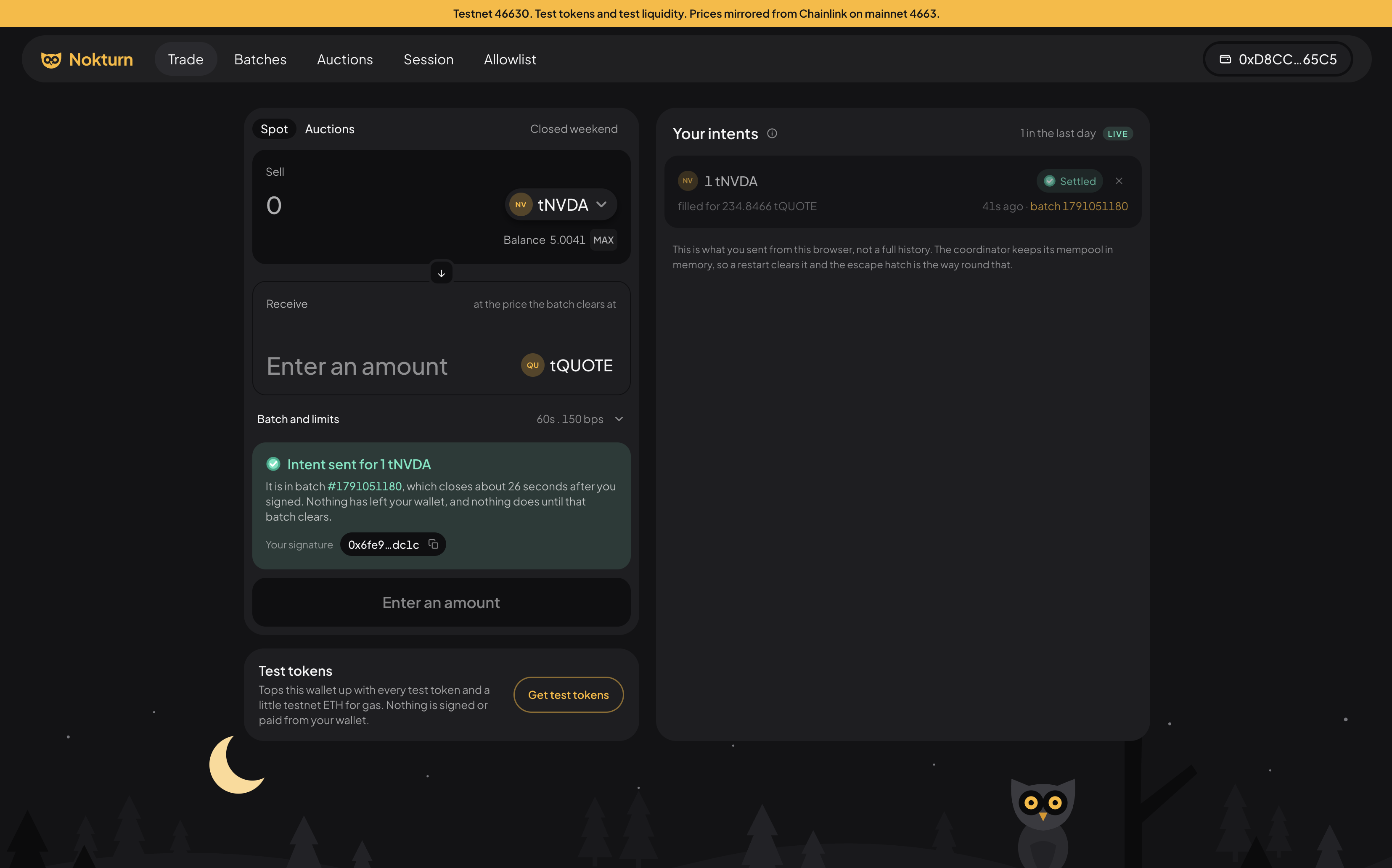Click the green check icon in Intent sent notice
This screenshot has height=868, width=1392.
coord(273,464)
